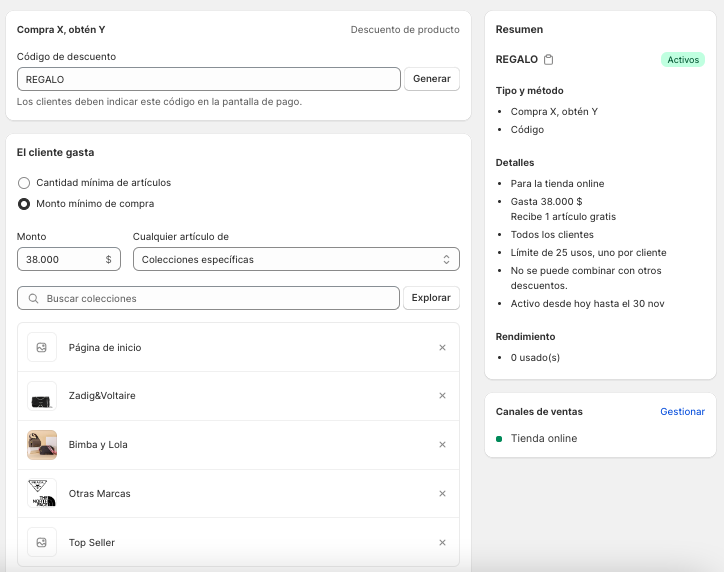Click the Otras Marcas collection thumbnail
This screenshot has width=724, height=572.
point(42,494)
